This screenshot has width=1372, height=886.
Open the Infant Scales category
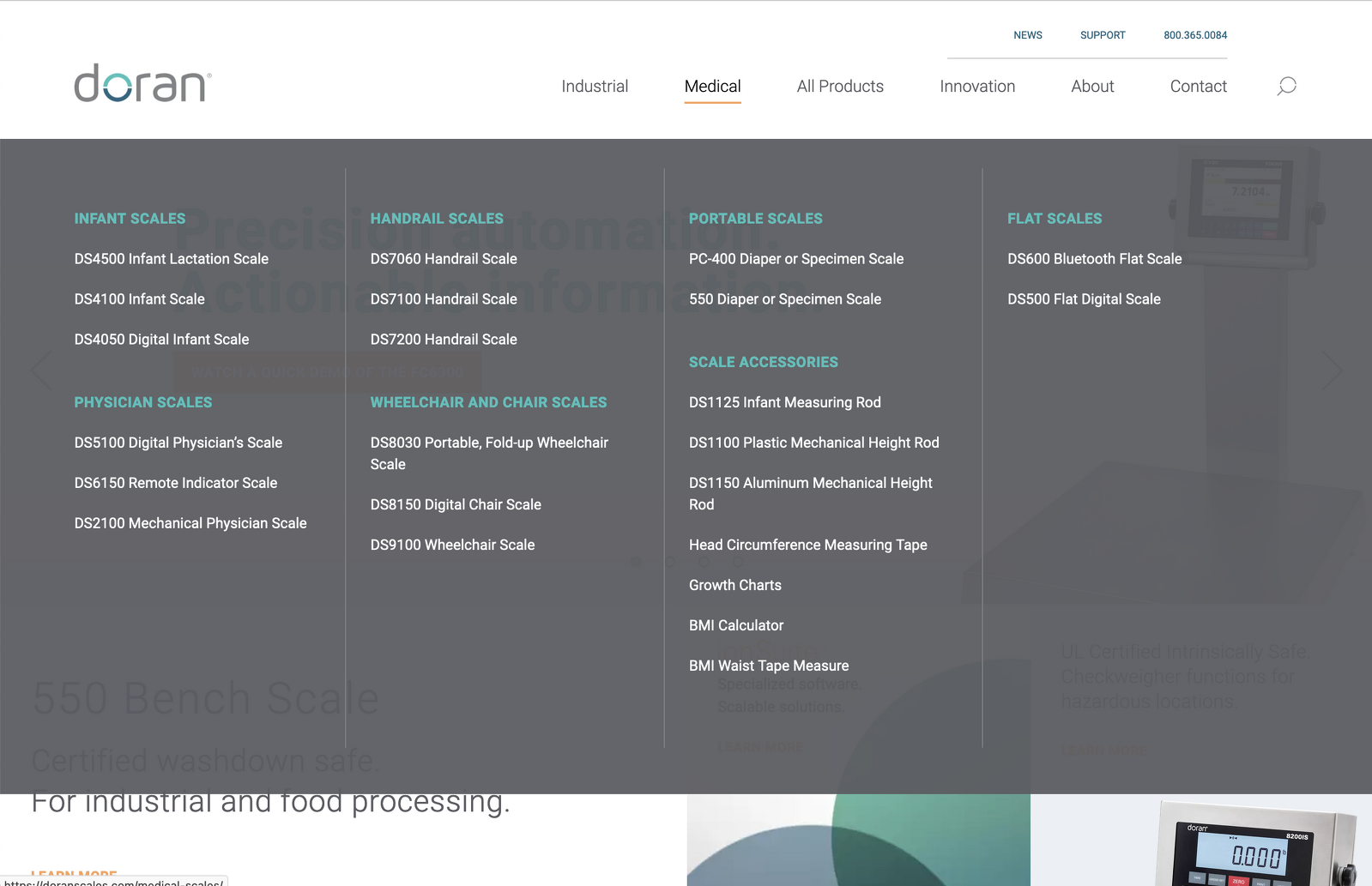click(x=130, y=219)
